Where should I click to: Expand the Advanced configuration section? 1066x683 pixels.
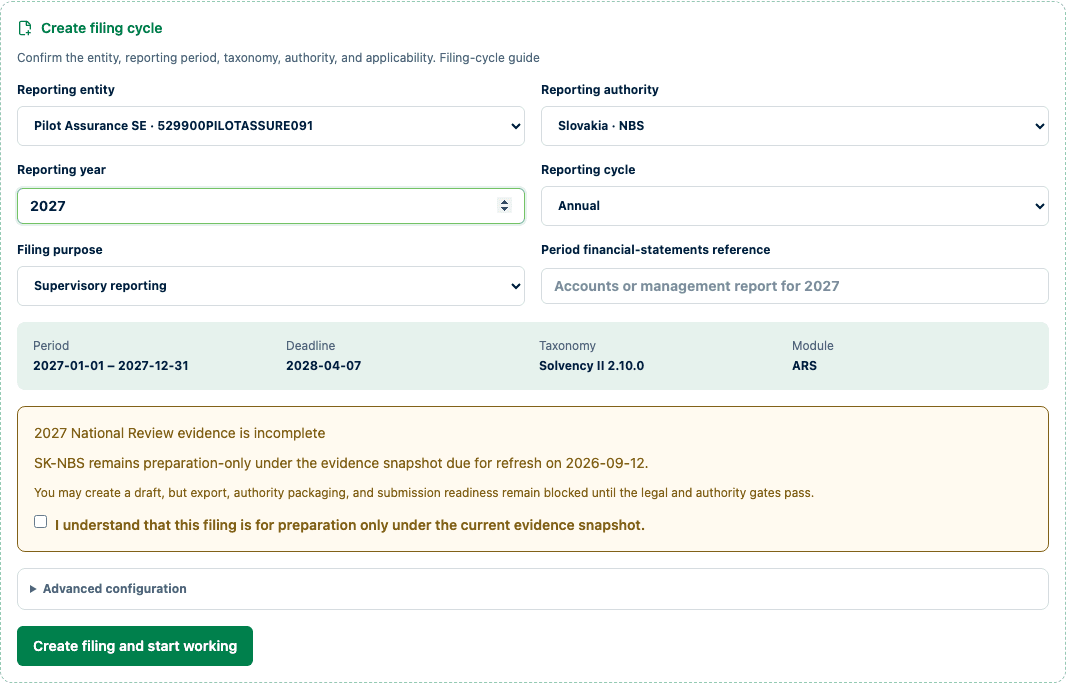pyautogui.click(x=533, y=589)
